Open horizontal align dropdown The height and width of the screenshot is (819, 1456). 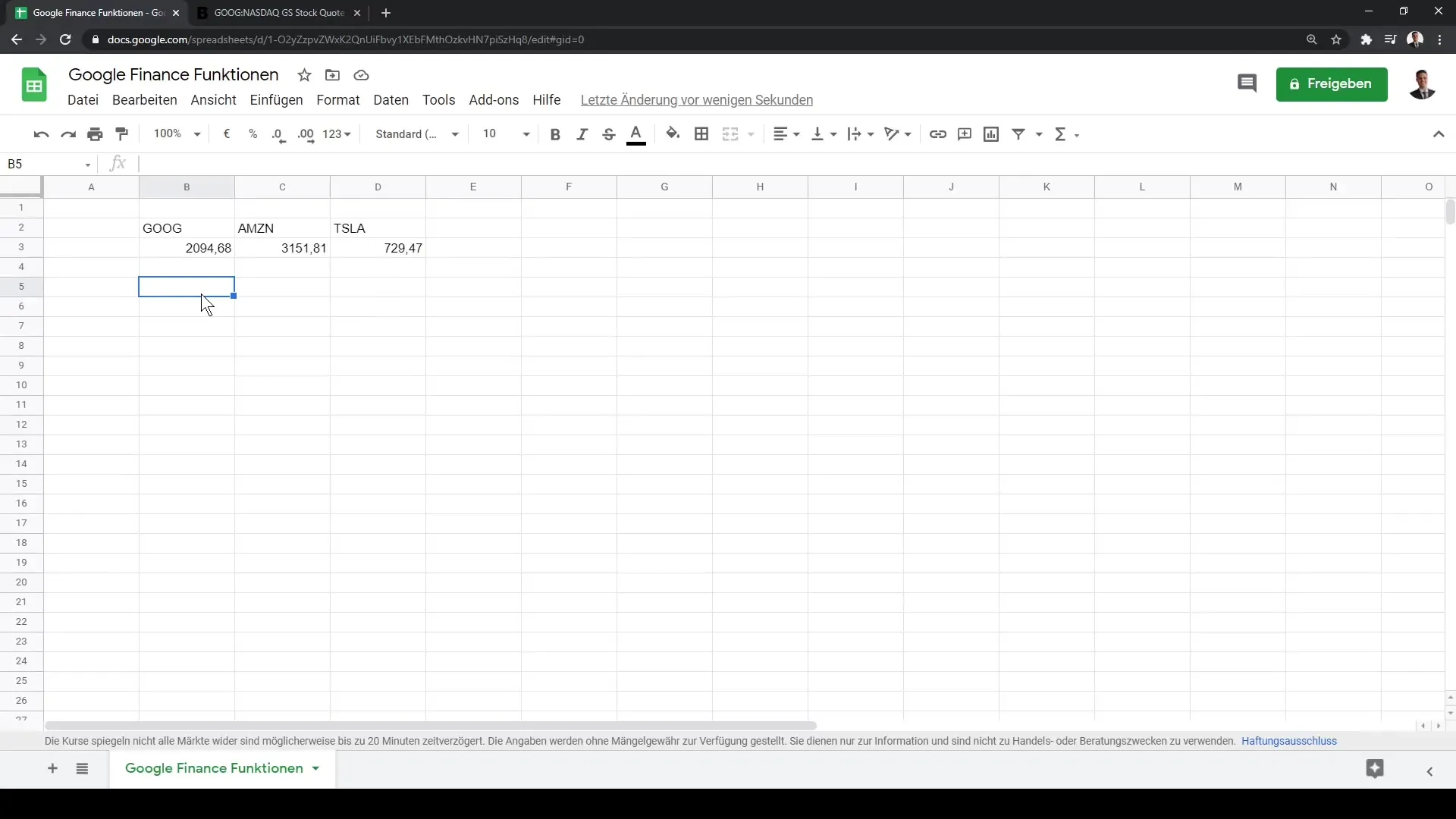[x=786, y=134]
